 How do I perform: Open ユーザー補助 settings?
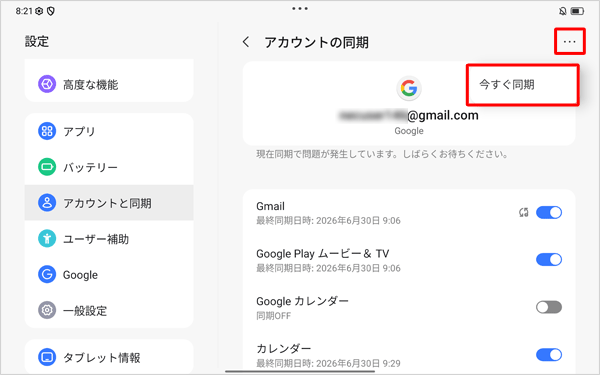click(109, 239)
